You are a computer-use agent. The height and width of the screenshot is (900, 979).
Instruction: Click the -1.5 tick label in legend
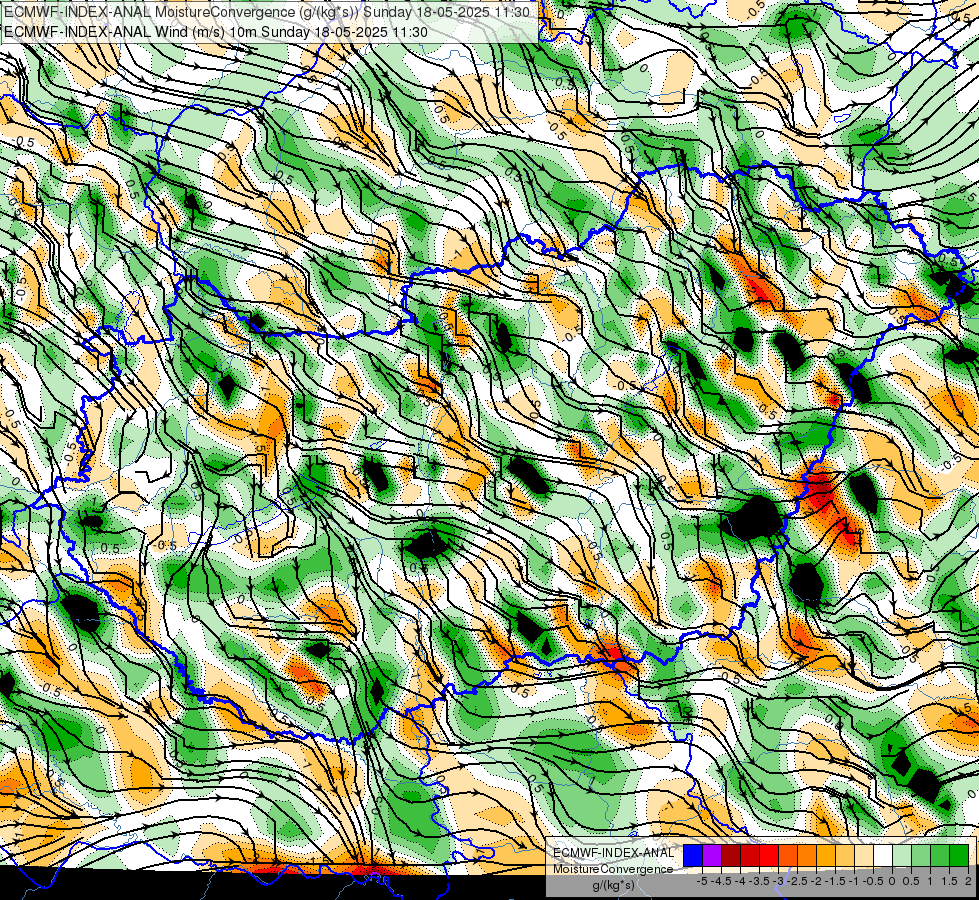[x=837, y=881]
